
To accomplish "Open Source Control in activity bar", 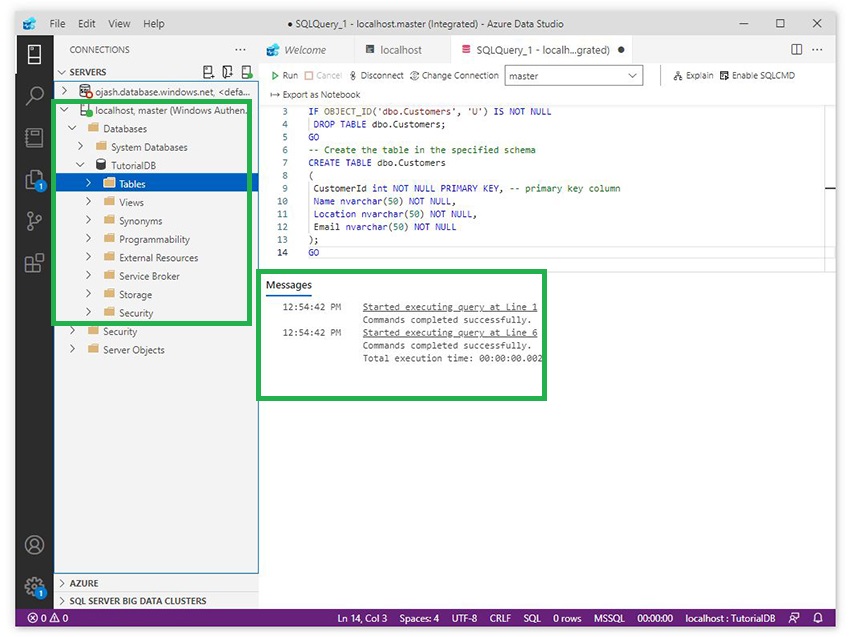I will tap(35, 221).
